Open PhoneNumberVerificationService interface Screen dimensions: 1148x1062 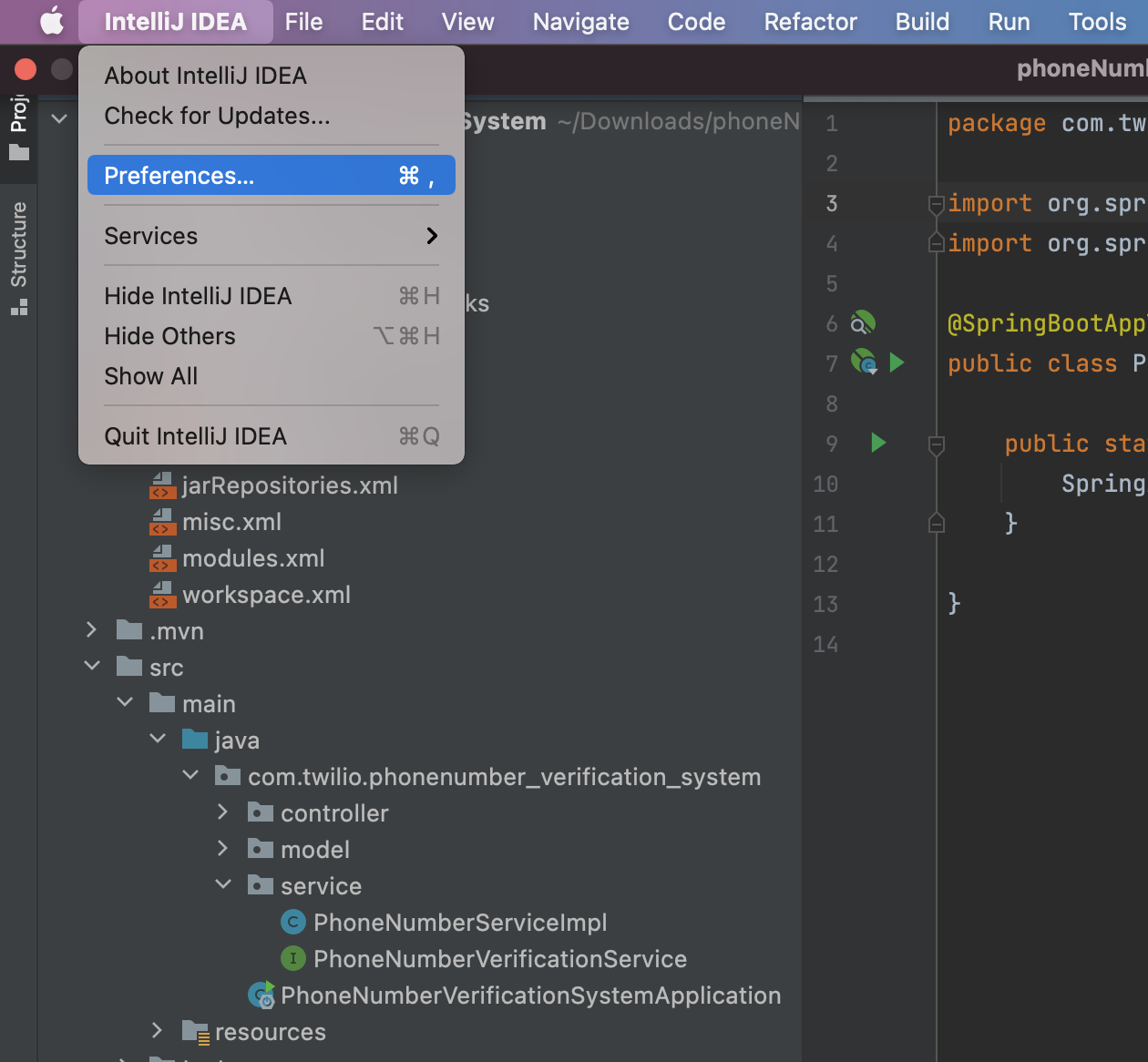pyautogui.click(x=500, y=959)
